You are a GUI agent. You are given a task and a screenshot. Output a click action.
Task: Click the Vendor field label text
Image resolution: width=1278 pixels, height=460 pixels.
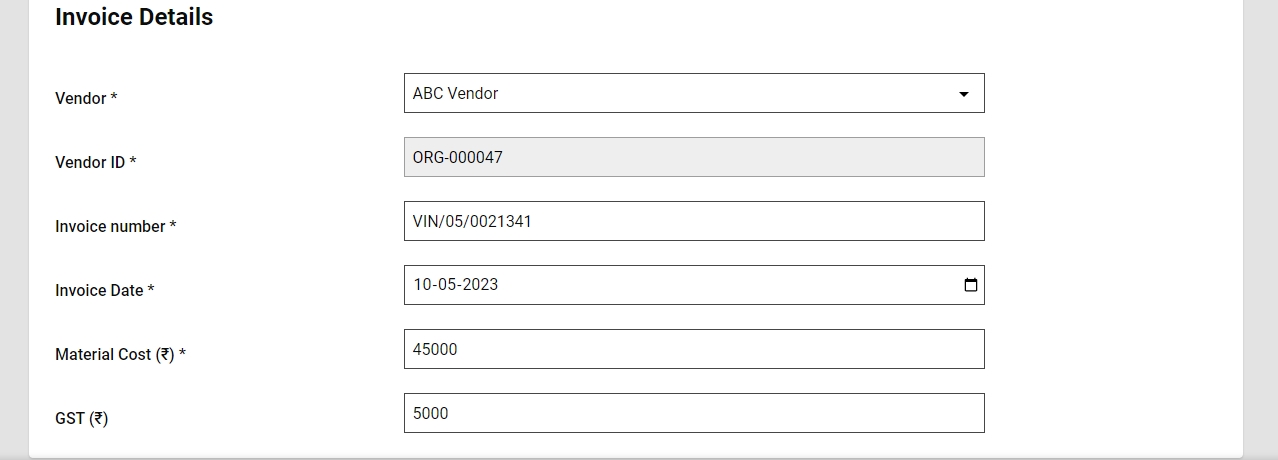coord(80,98)
